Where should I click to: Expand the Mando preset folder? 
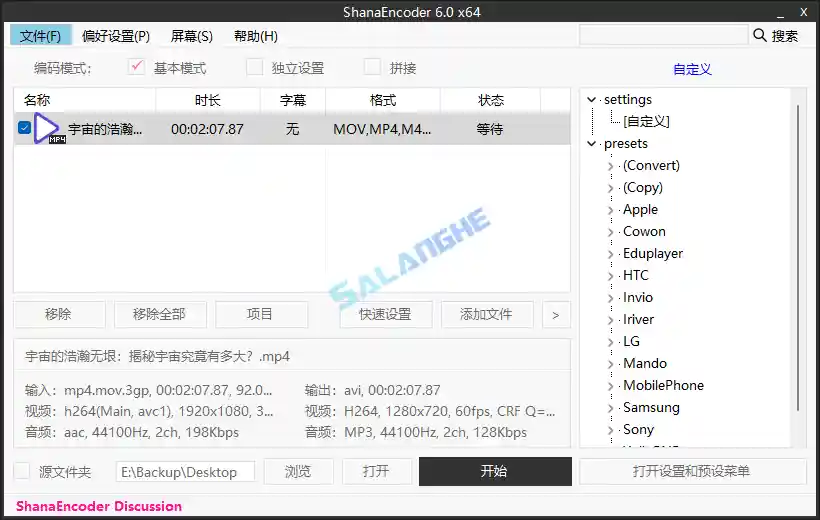pos(610,364)
